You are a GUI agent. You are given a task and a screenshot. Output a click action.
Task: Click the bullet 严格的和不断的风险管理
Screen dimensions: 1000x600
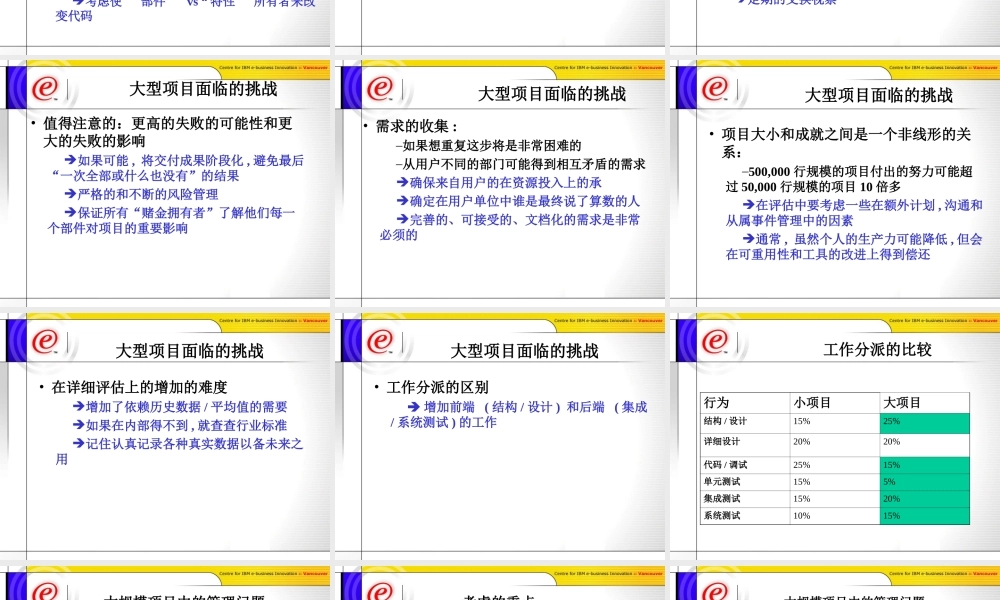point(142,194)
